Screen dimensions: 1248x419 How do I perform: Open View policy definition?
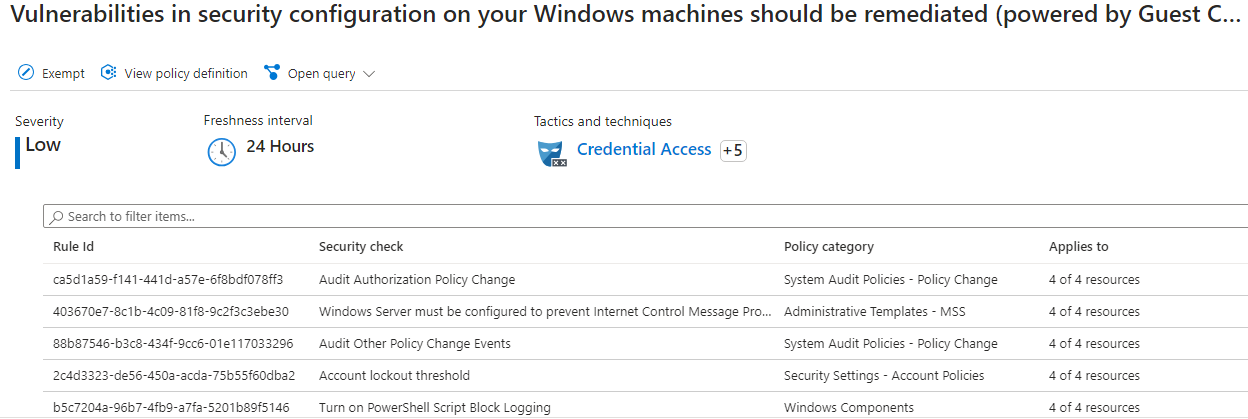pos(174,73)
